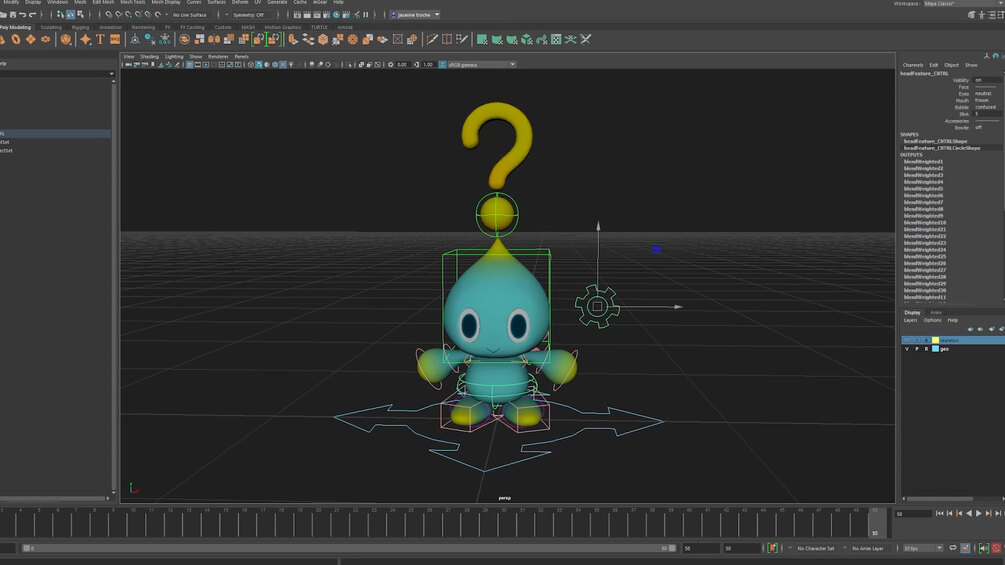The image size is (1005, 565).
Task: Open the outliner panel dropdown arrow
Action: pyautogui.click(x=112, y=74)
